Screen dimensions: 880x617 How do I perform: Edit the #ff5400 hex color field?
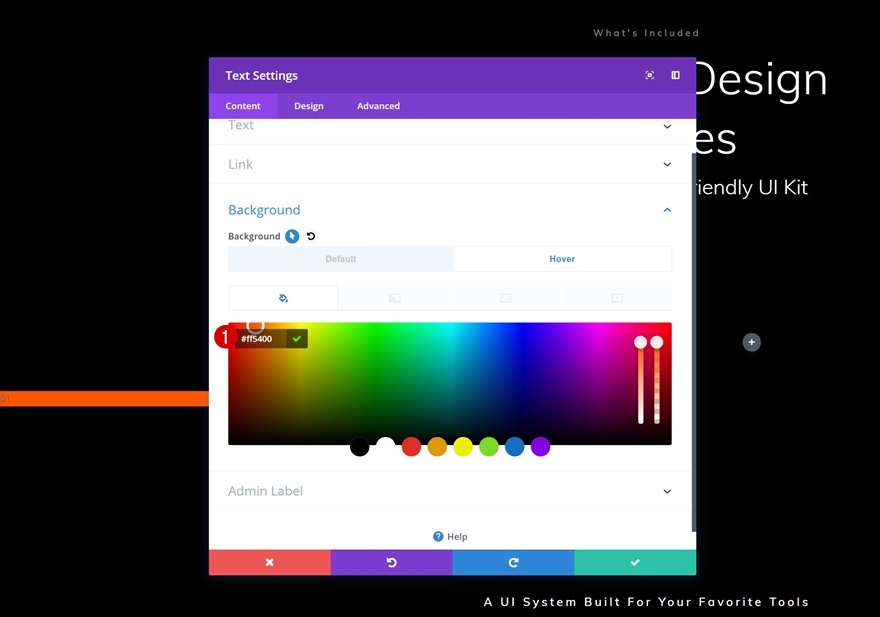click(261, 339)
